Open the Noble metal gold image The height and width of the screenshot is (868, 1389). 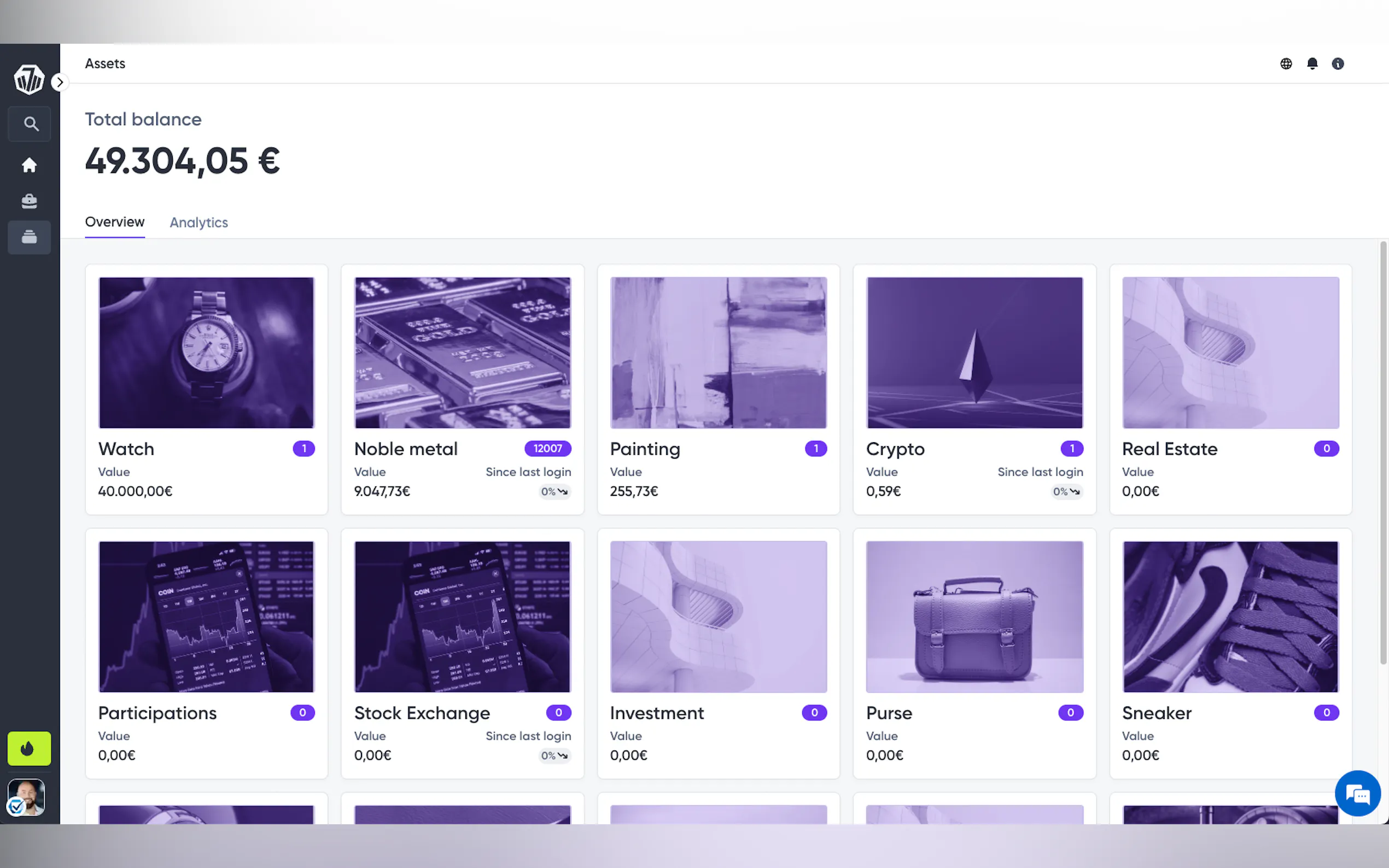(x=462, y=353)
